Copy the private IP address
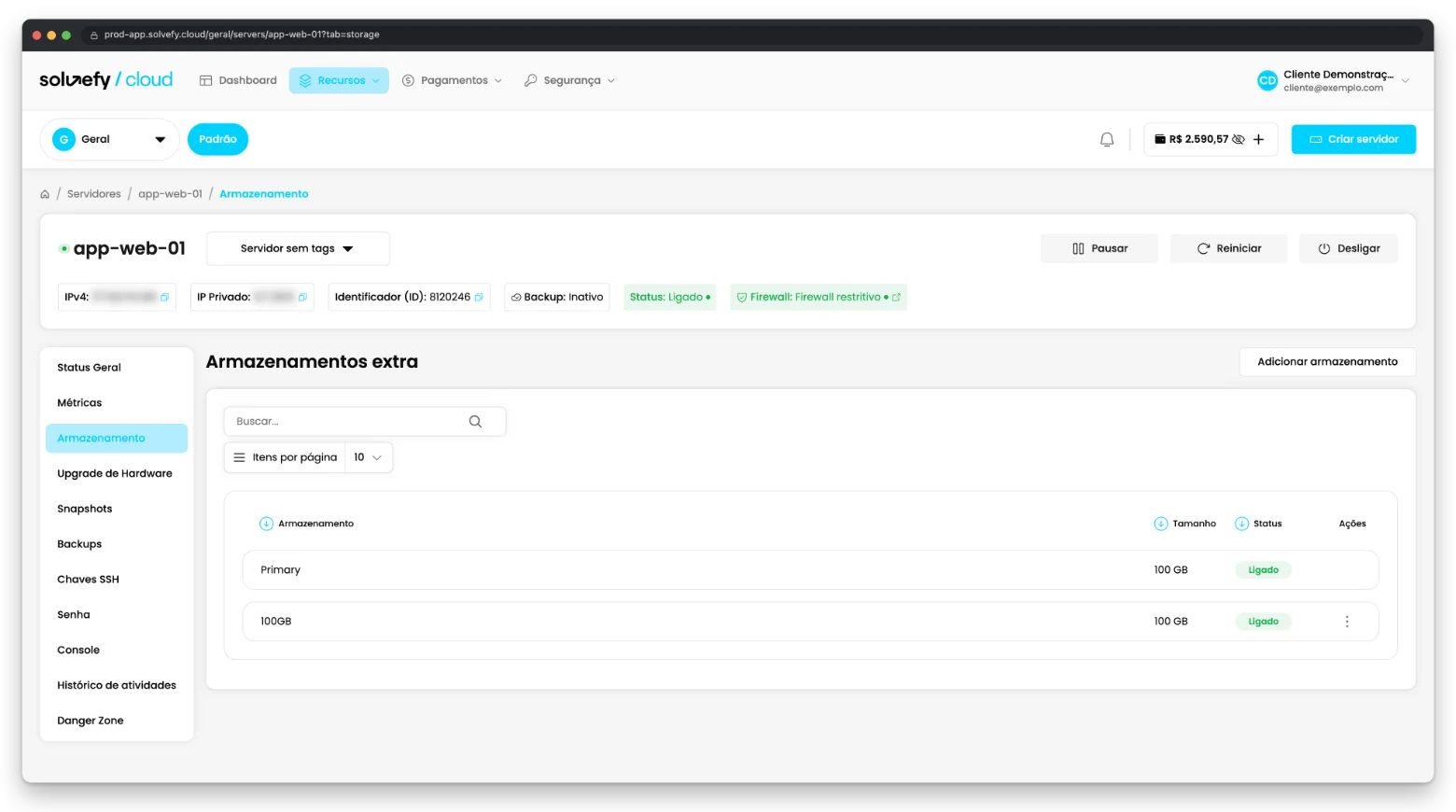The image size is (1456, 812). pos(302,297)
